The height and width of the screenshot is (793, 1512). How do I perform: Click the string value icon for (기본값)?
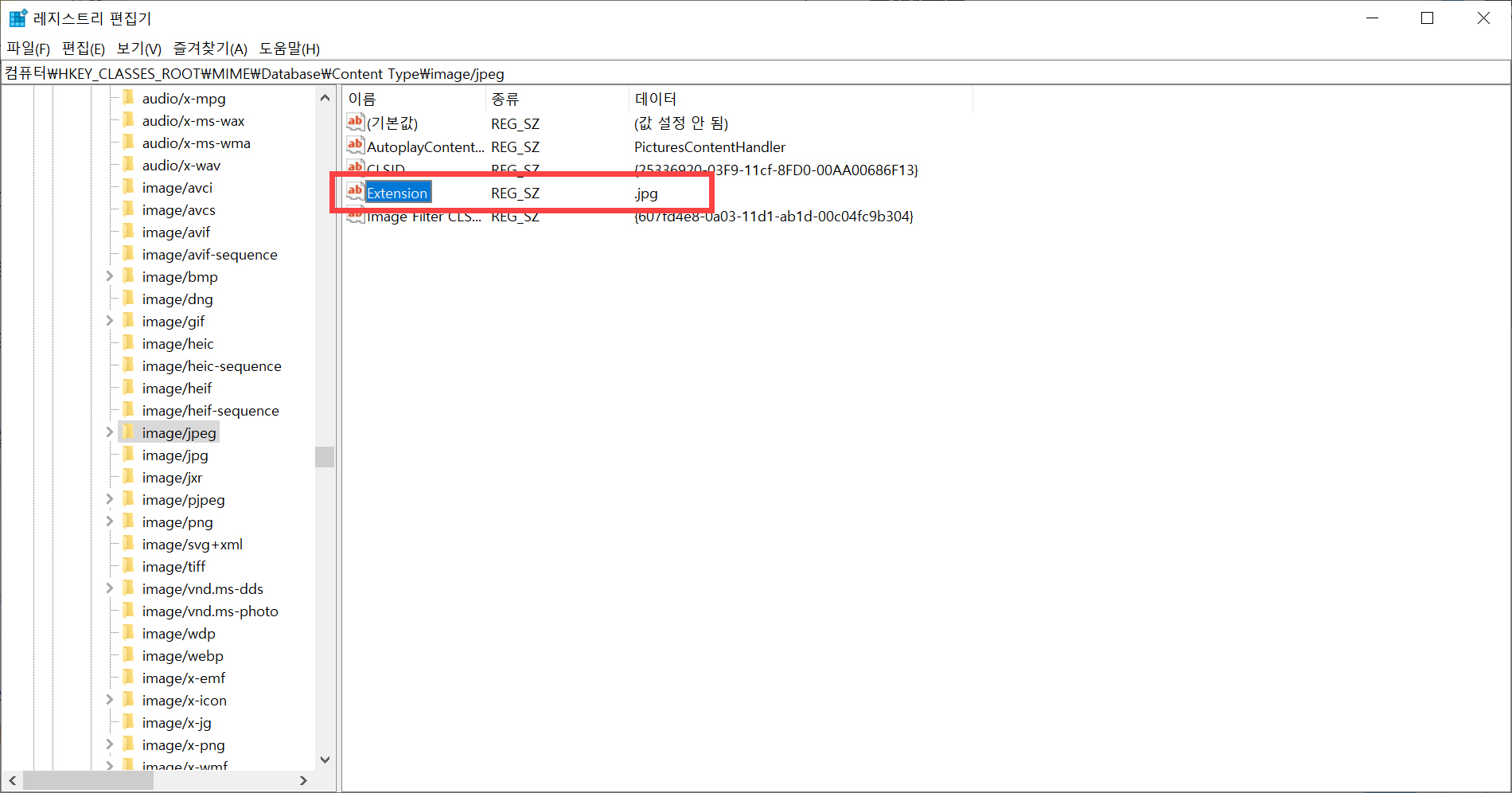[x=355, y=122]
